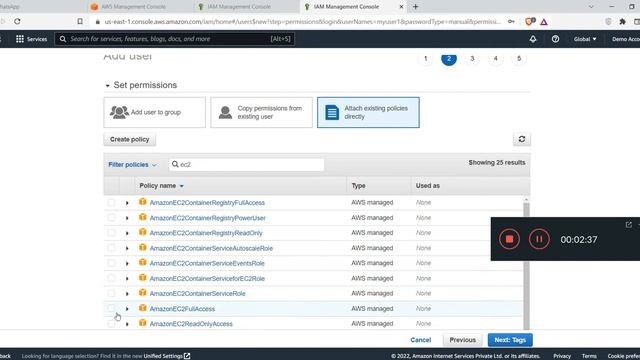Open the browser extensions puzzle icon
The height and width of the screenshot is (360, 640).
point(622,22)
